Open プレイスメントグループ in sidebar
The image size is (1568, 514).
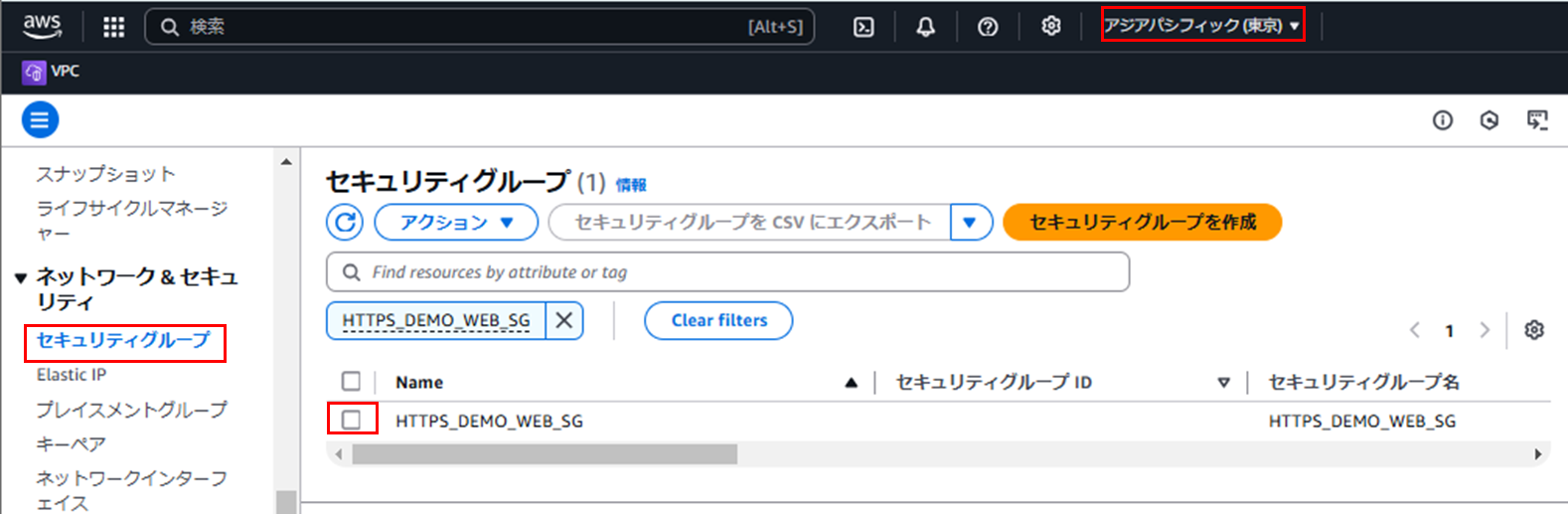click(131, 410)
